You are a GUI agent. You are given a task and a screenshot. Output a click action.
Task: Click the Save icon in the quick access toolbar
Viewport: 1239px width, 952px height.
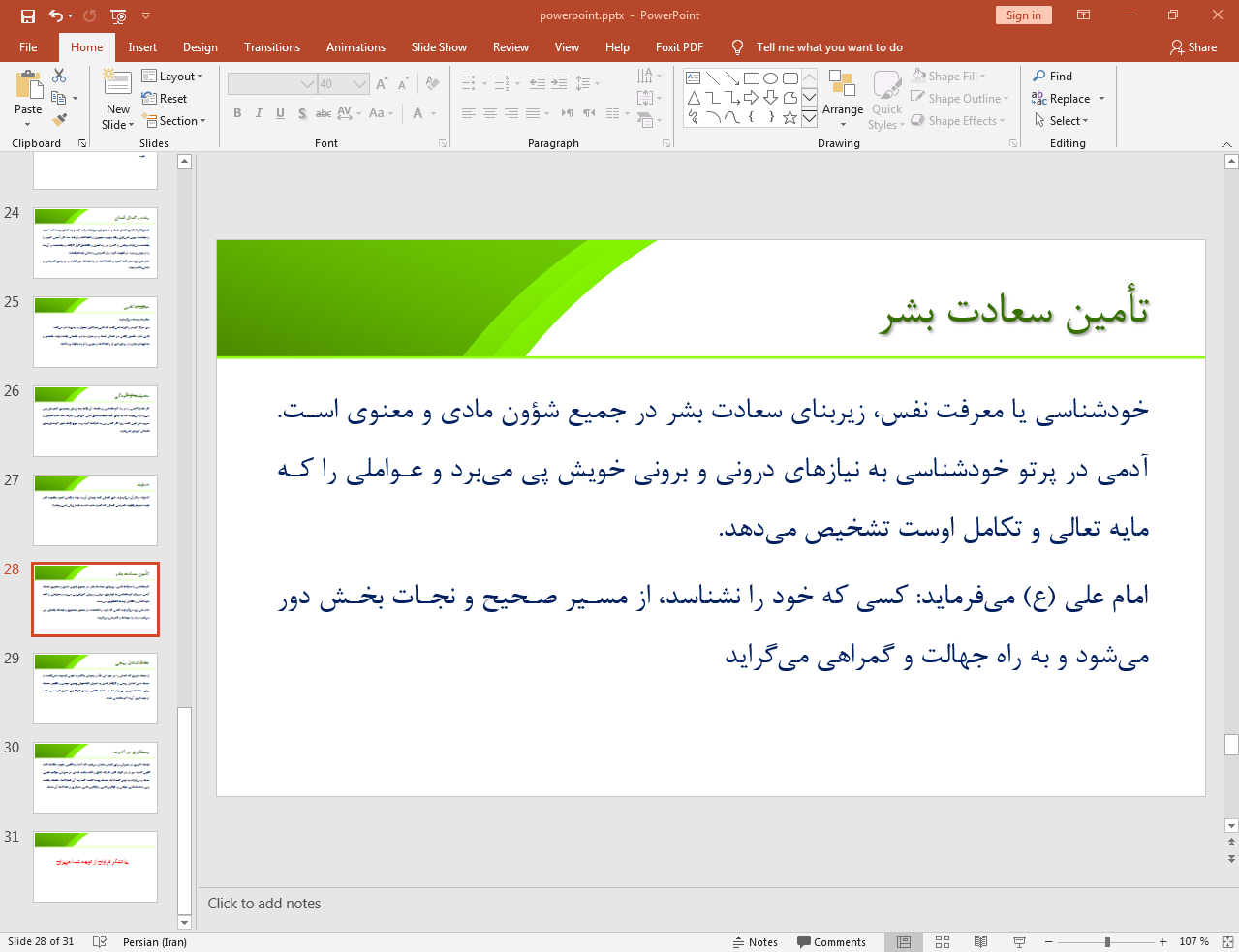coord(27,15)
